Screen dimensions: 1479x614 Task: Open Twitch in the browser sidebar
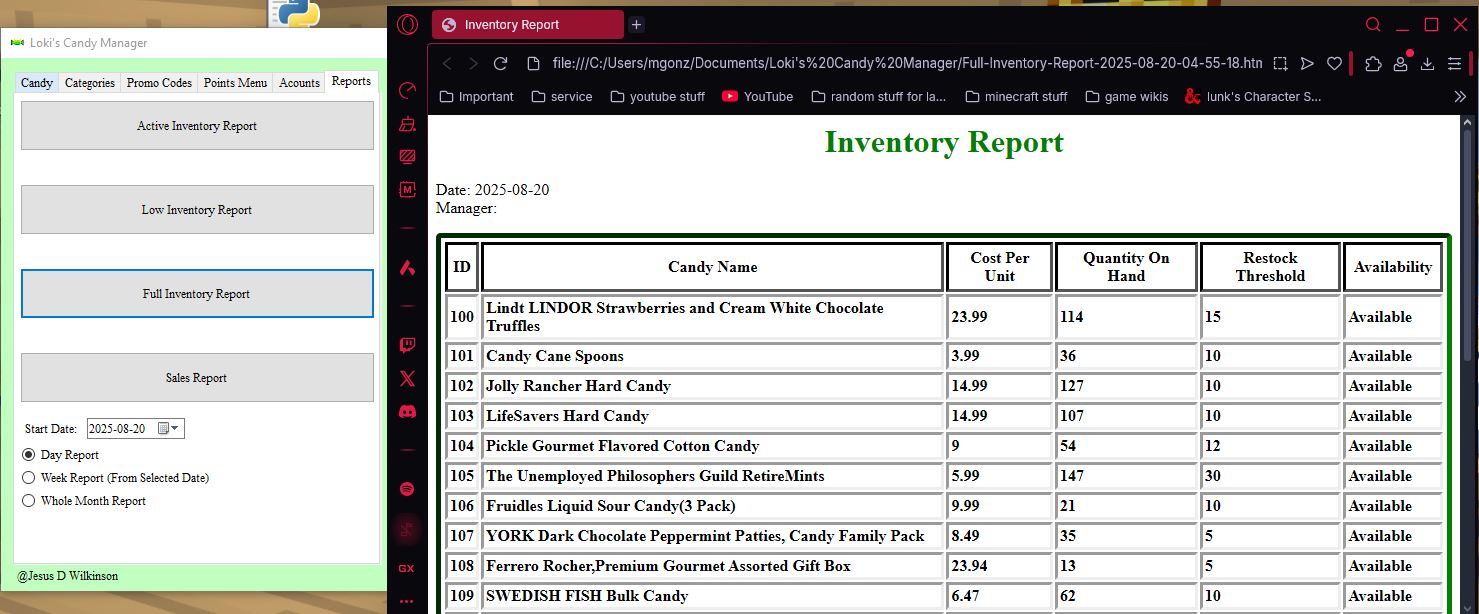pyautogui.click(x=407, y=346)
